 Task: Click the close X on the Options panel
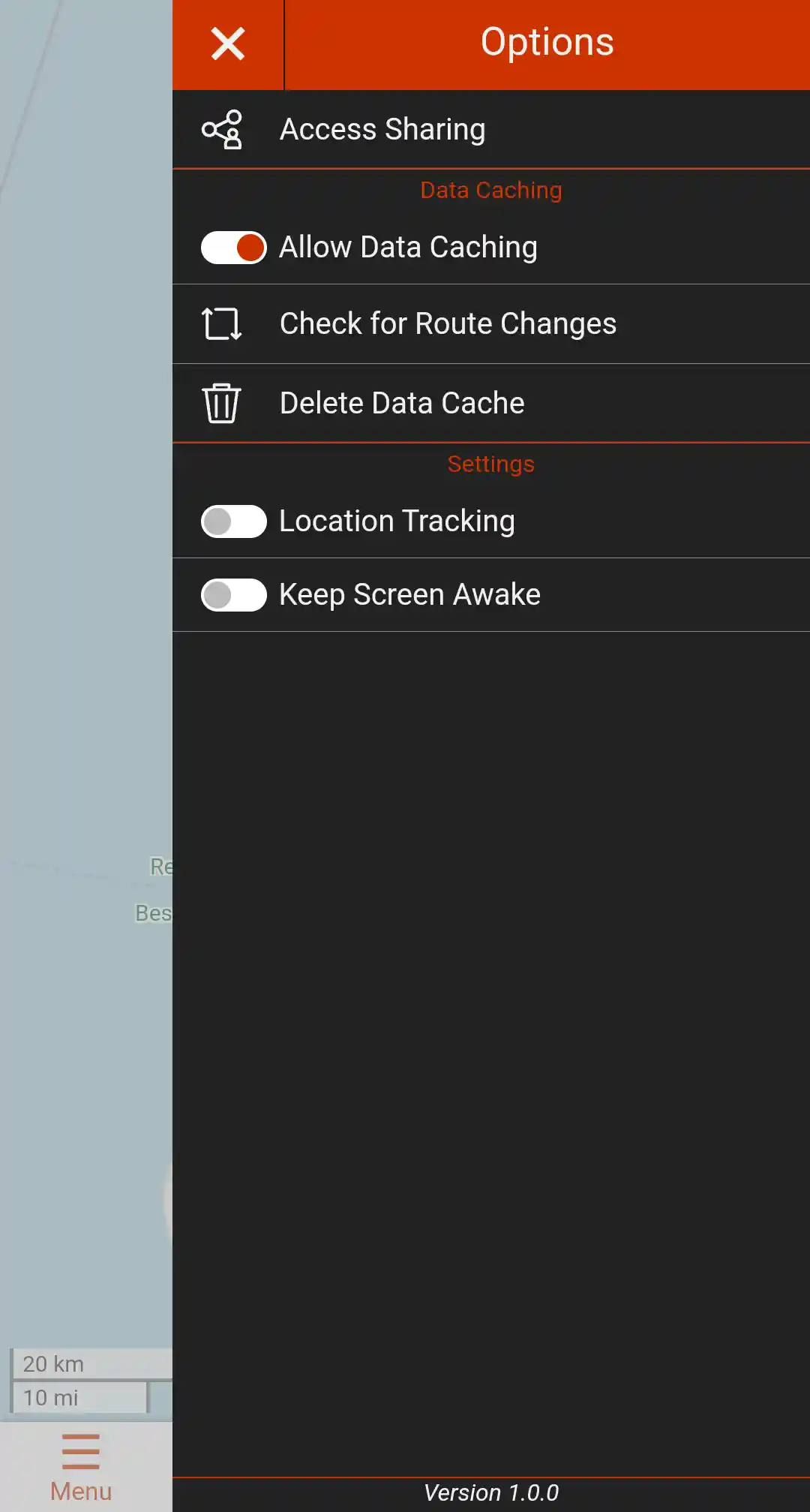pos(228,43)
